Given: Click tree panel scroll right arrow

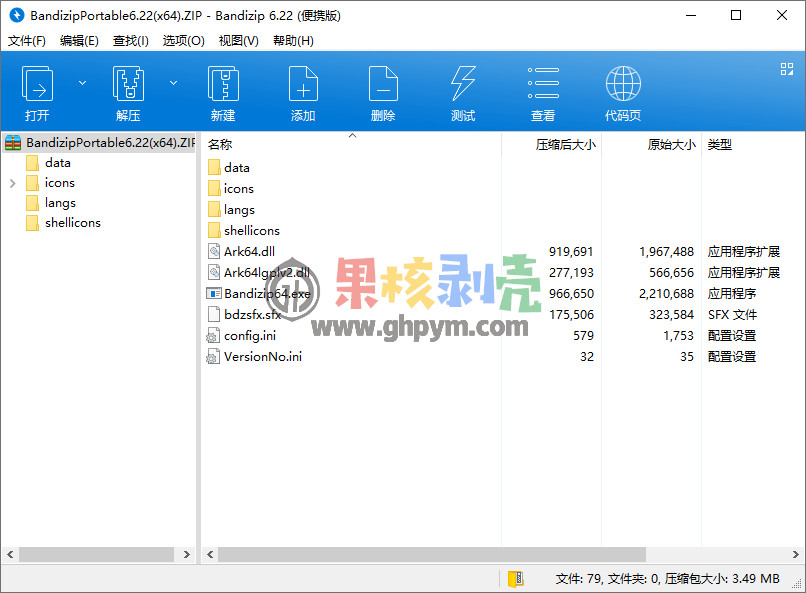Looking at the screenshot, I should [187, 554].
